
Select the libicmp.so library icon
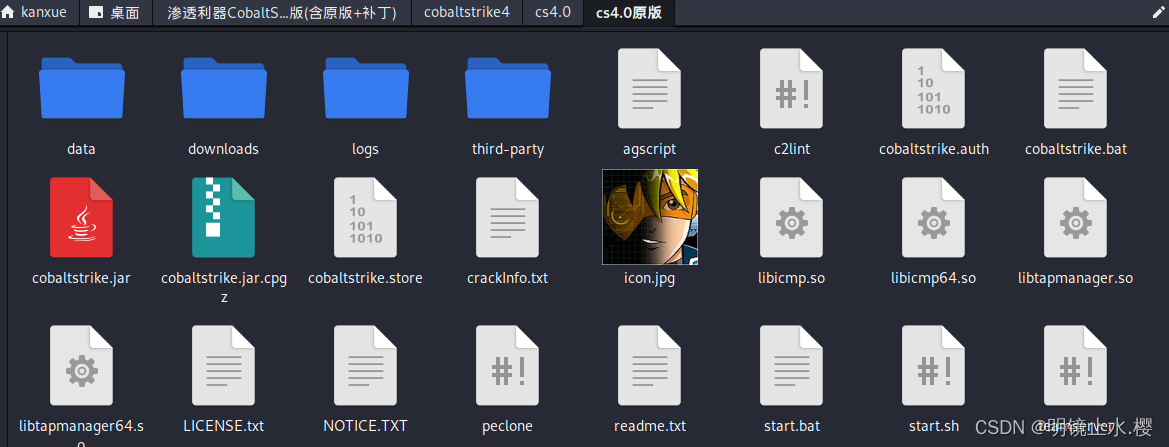pyautogui.click(x=792, y=217)
